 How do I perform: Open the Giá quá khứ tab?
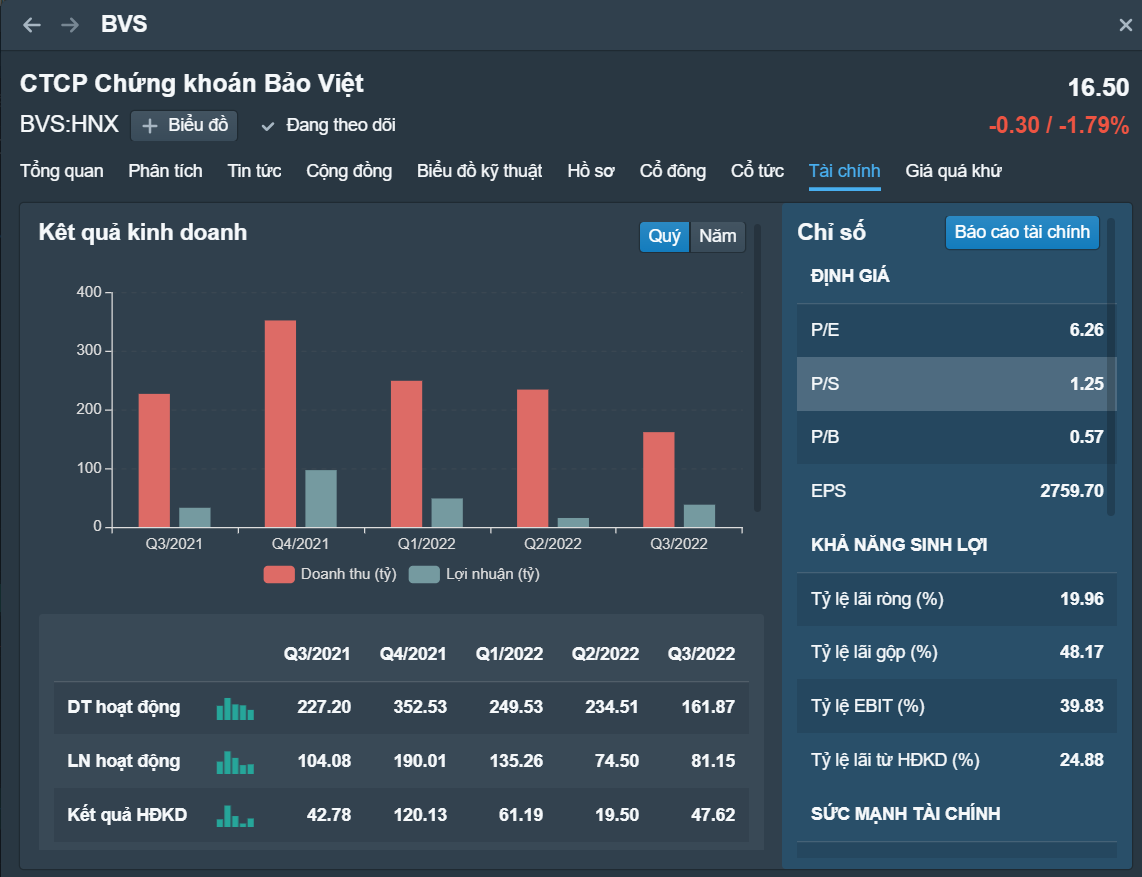coord(953,171)
